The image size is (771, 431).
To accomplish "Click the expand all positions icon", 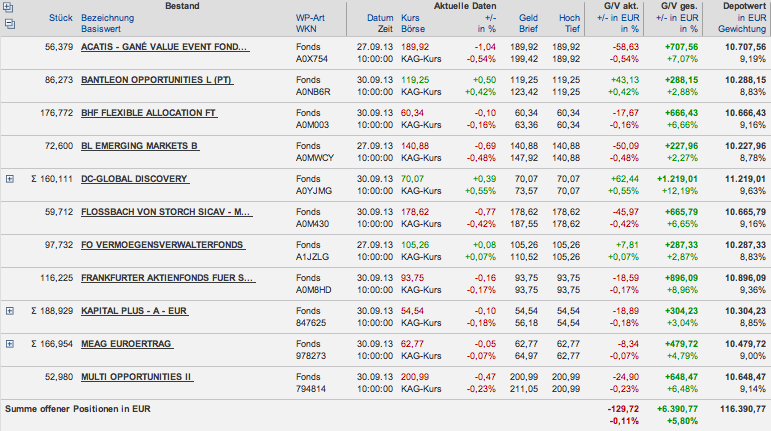I will coord(9,8).
